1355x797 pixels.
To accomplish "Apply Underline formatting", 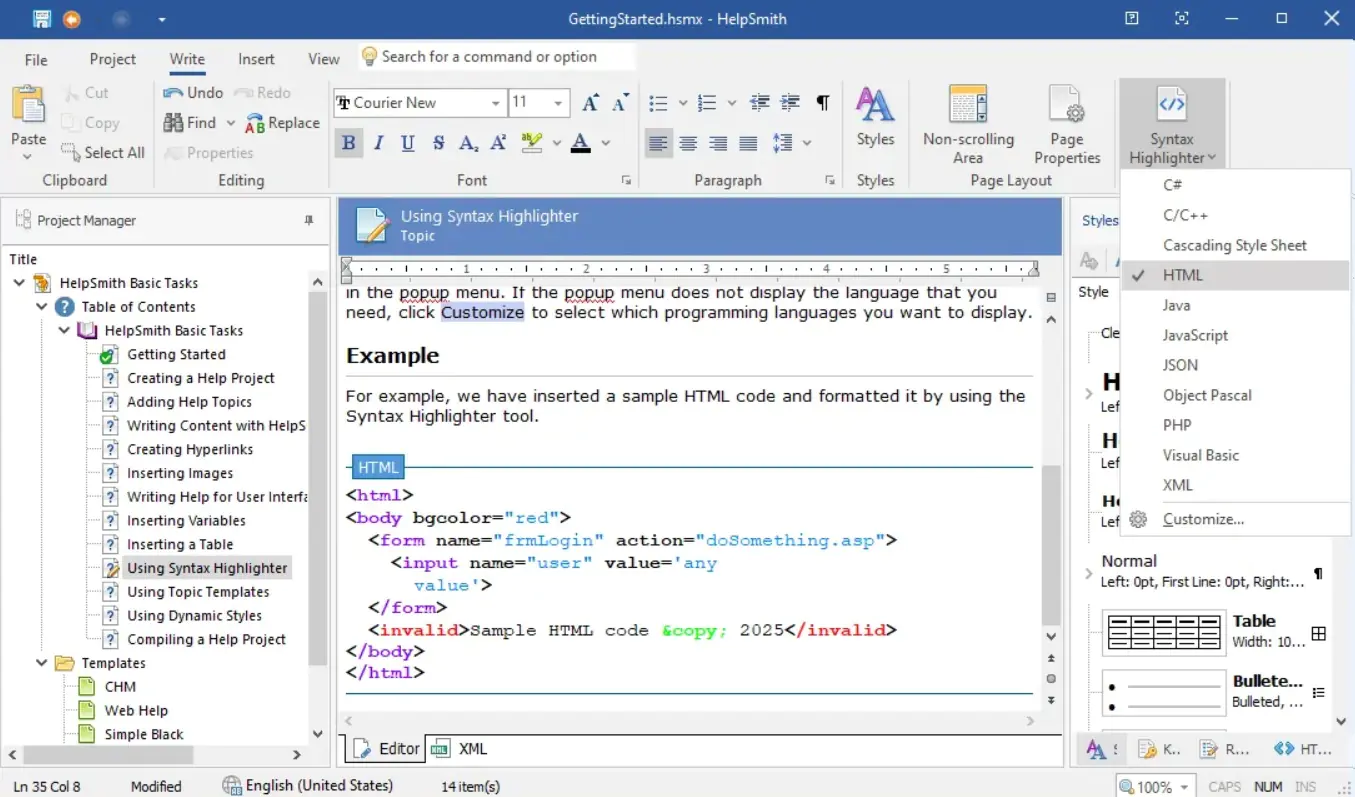I will [408, 143].
